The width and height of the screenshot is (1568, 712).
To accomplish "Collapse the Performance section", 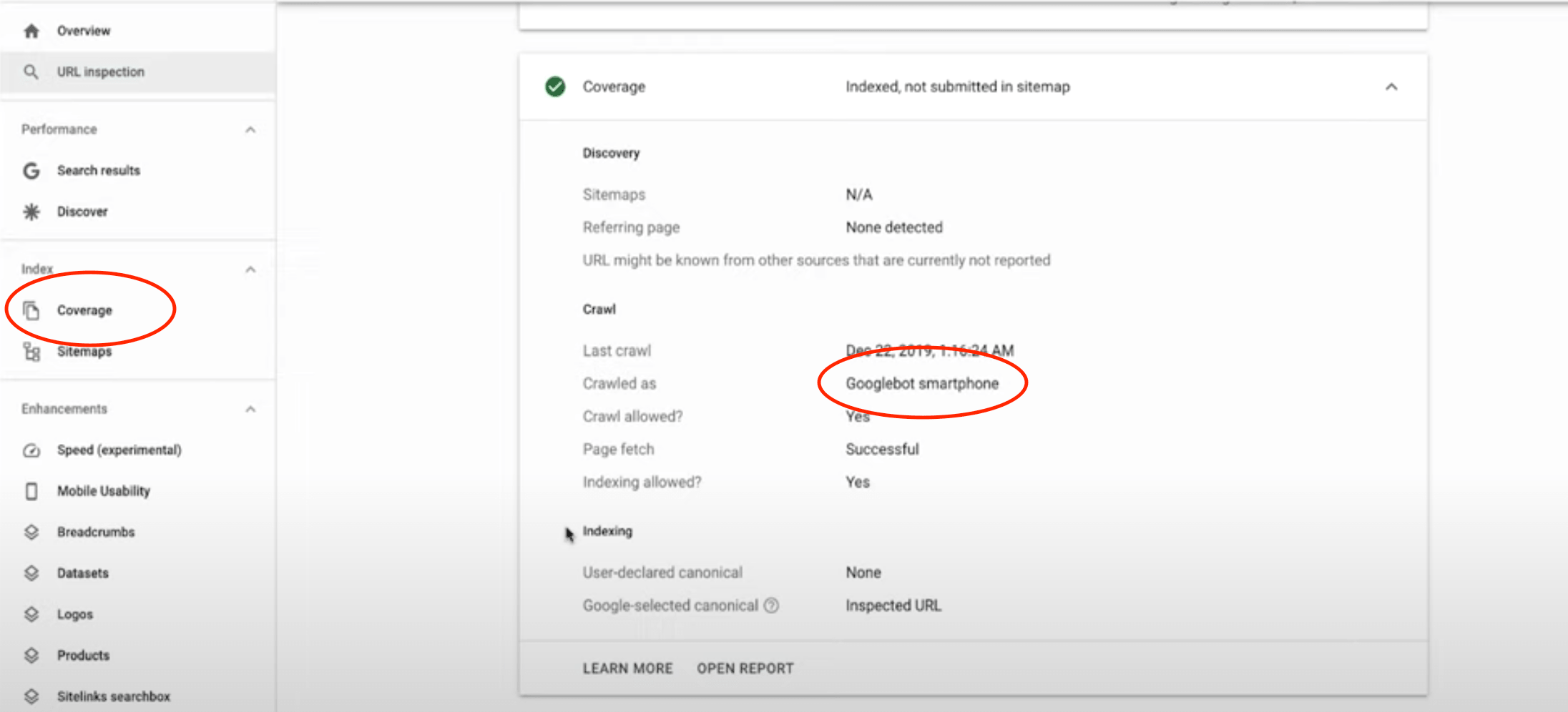I will coord(250,130).
